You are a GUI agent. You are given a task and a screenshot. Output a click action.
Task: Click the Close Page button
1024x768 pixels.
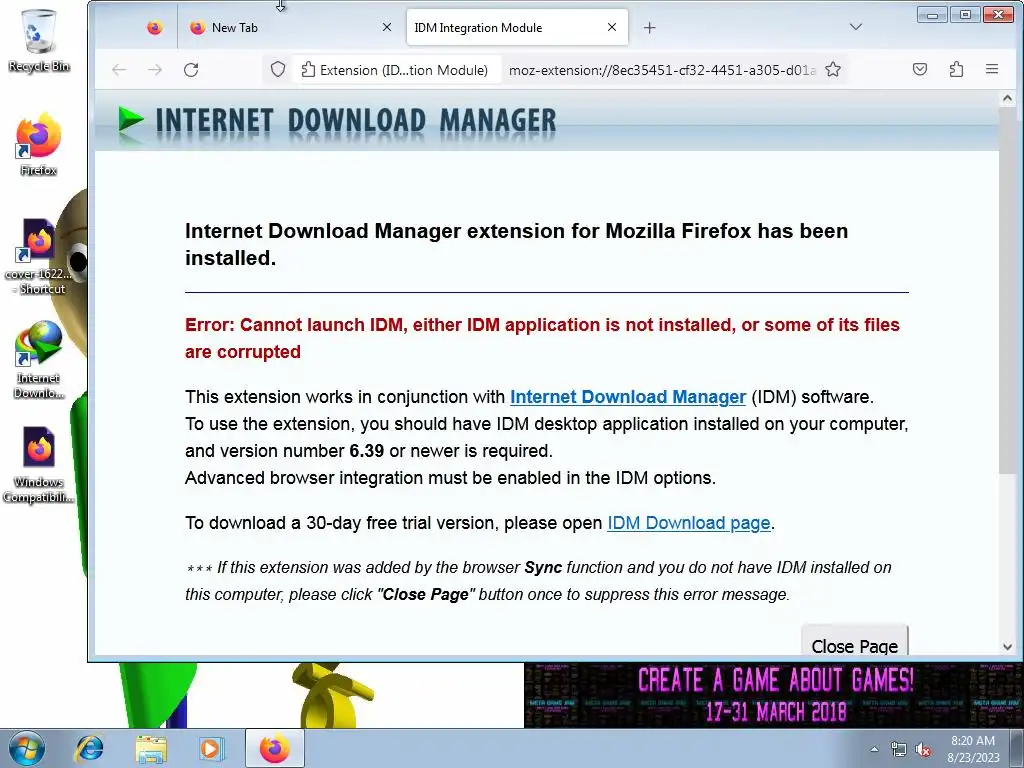[x=854, y=641]
